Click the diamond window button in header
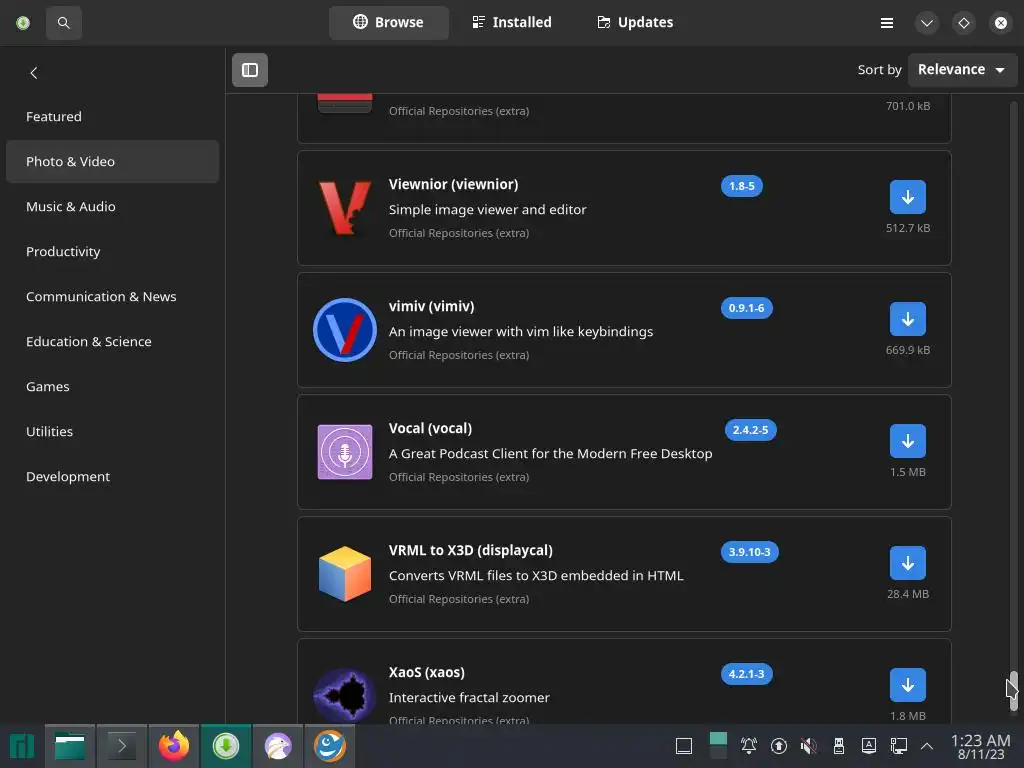Viewport: 1024px width, 768px height. pyautogui.click(x=963, y=23)
